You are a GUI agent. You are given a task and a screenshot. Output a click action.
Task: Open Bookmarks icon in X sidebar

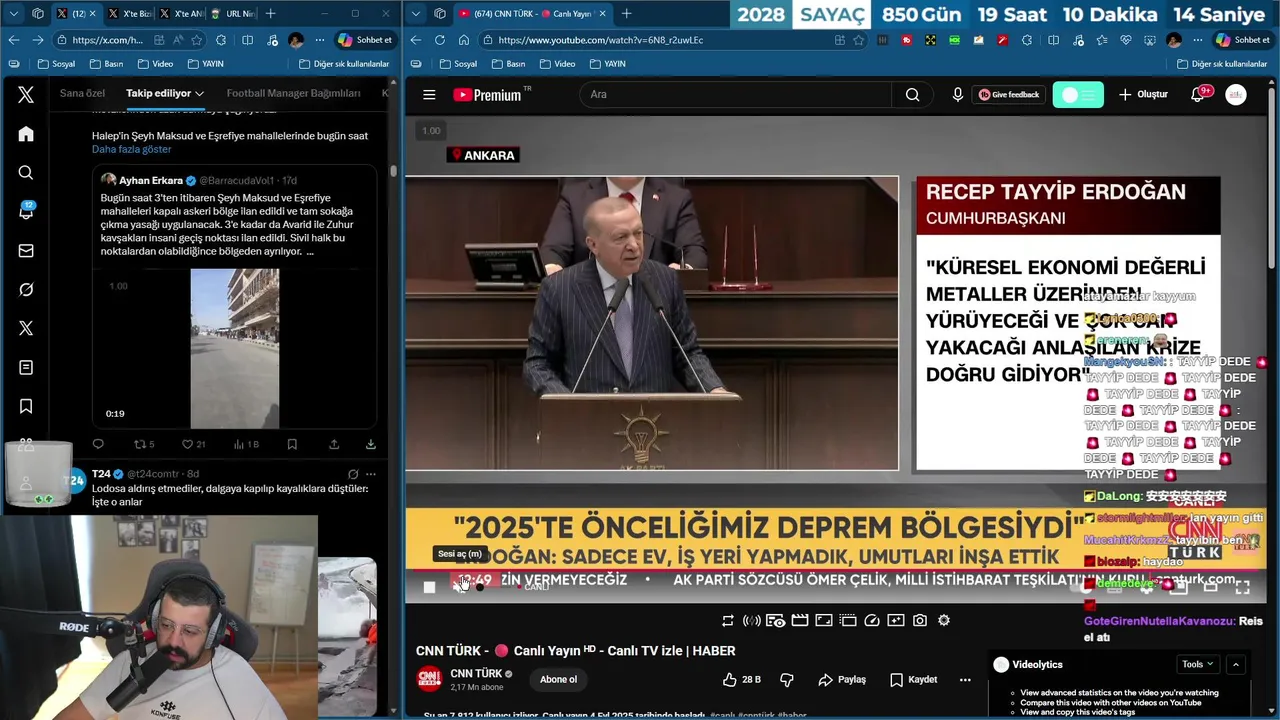pyautogui.click(x=26, y=406)
